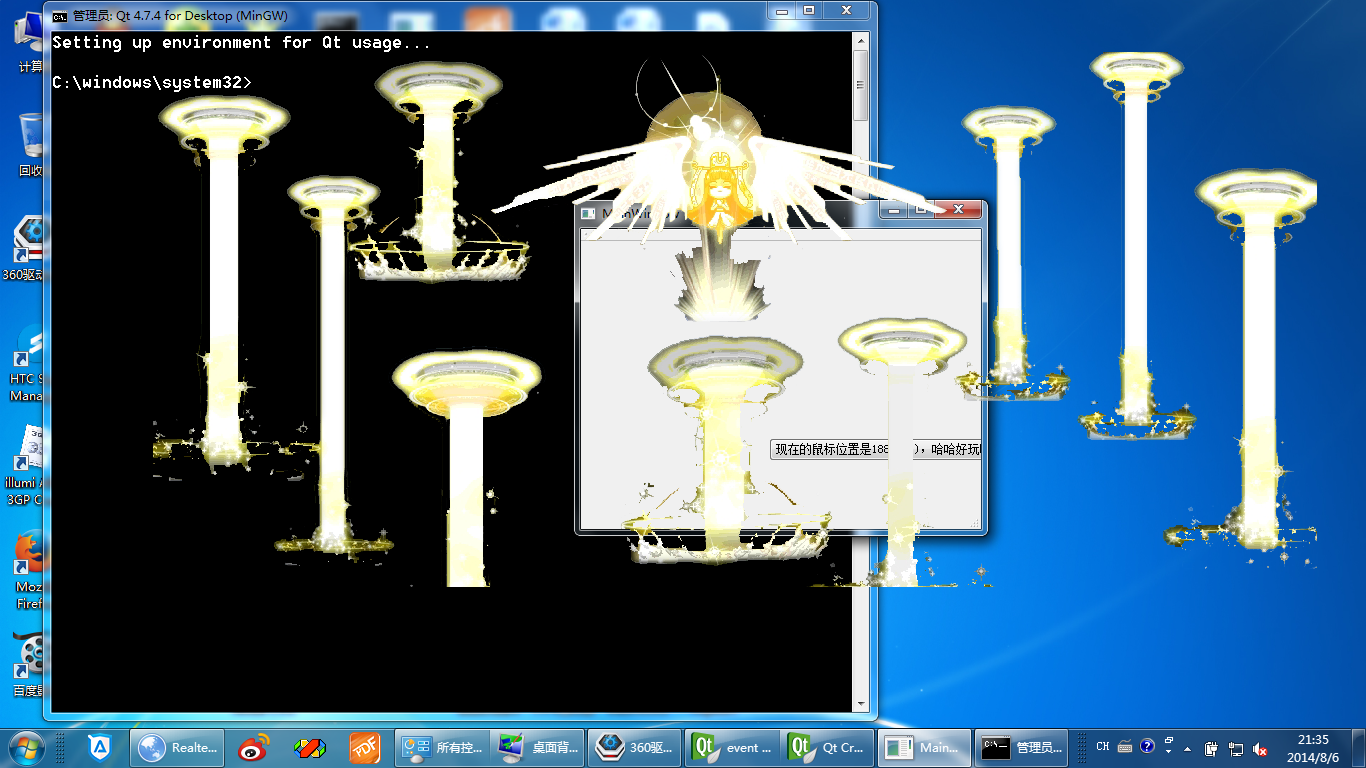Click the network tray icon

tap(1236, 749)
